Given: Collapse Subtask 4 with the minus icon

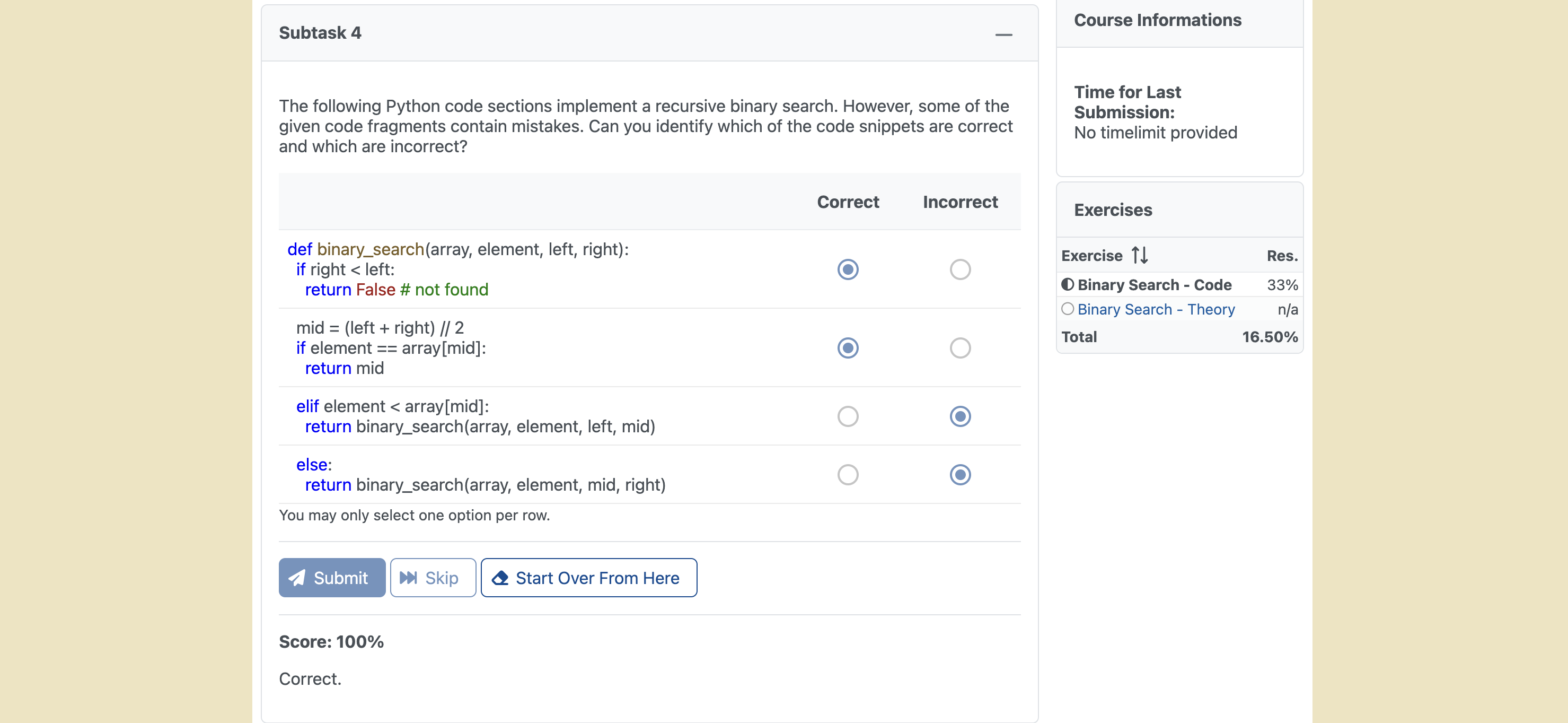Looking at the screenshot, I should (1003, 34).
